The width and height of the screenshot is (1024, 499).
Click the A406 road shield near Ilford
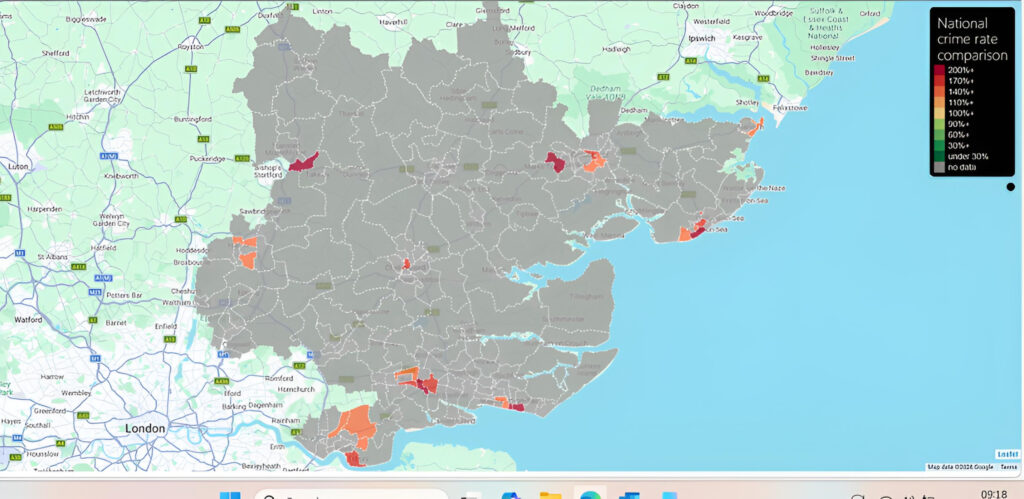pyautogui.click(x=222, y=381)
